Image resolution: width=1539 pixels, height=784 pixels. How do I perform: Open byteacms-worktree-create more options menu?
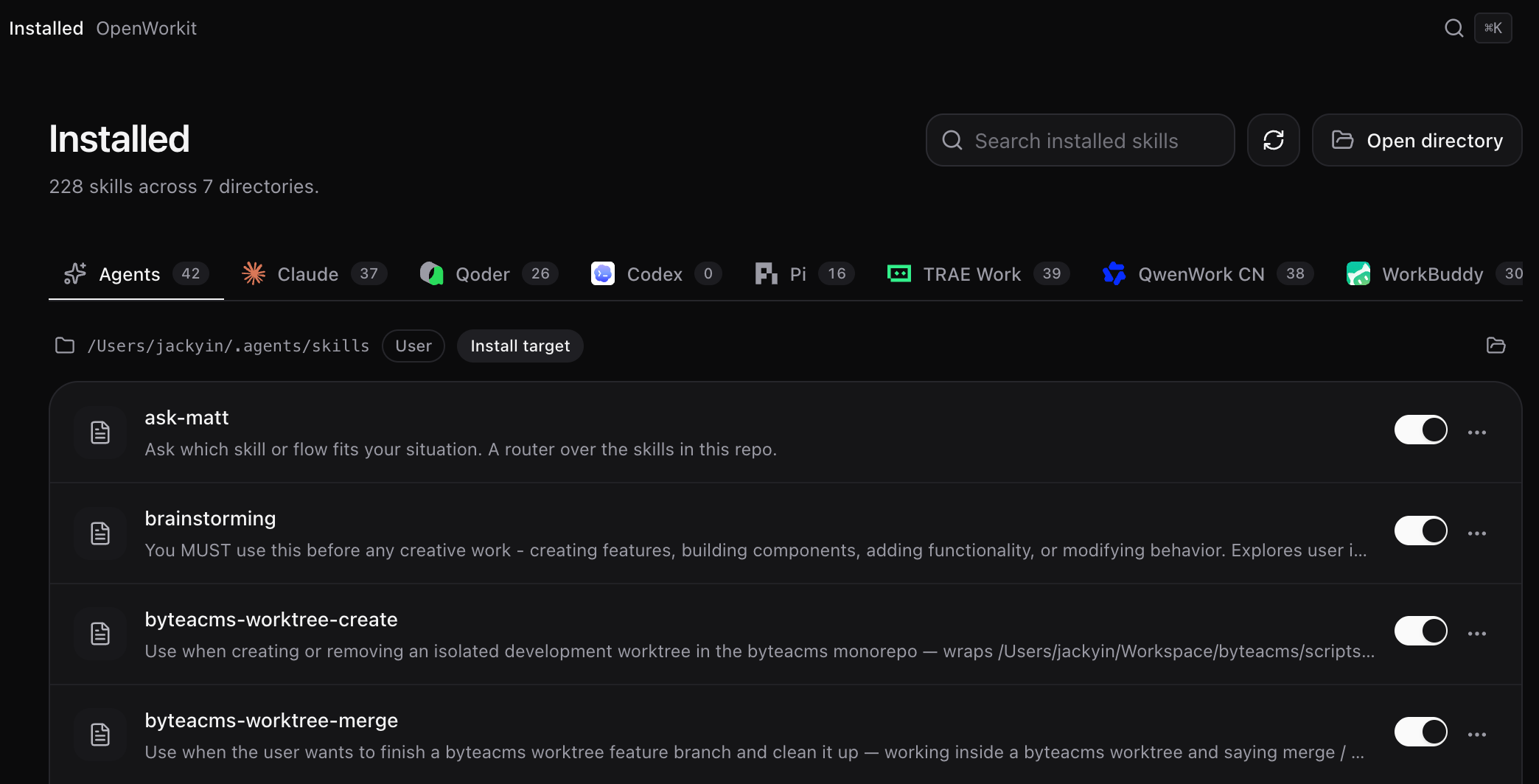coord(1476,634)
